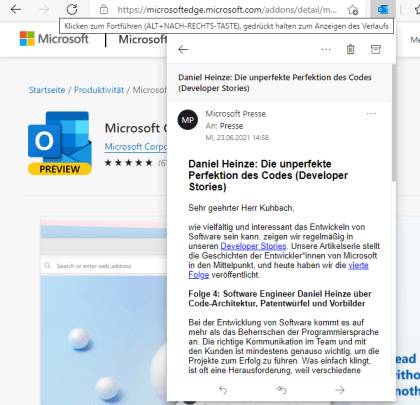
Task: Reply to the email
Action: click(223, 390)
